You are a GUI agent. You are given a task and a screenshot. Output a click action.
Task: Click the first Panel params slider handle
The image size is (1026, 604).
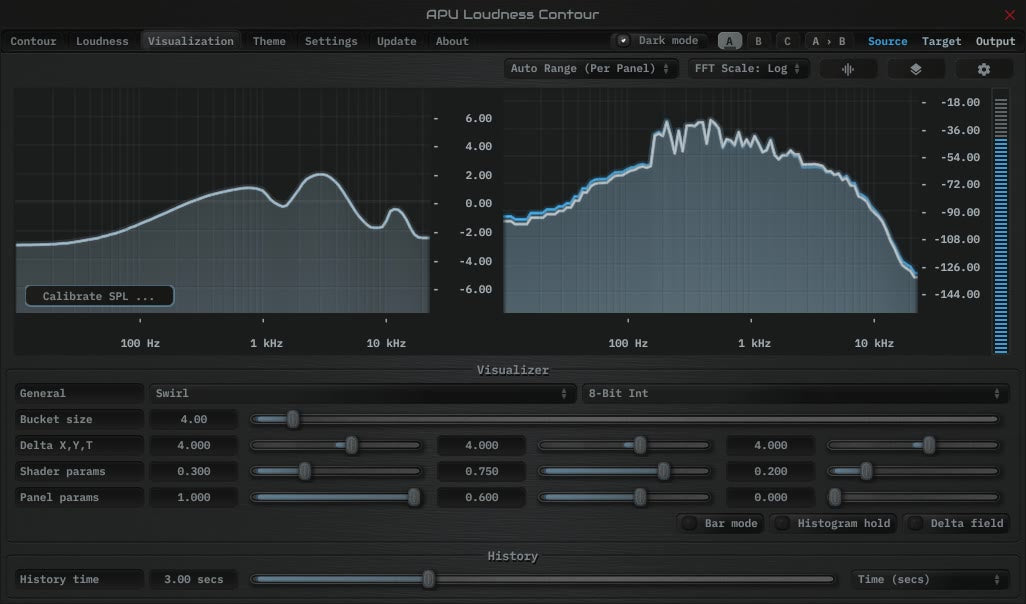pyautogui.click(x=414, y=497)
